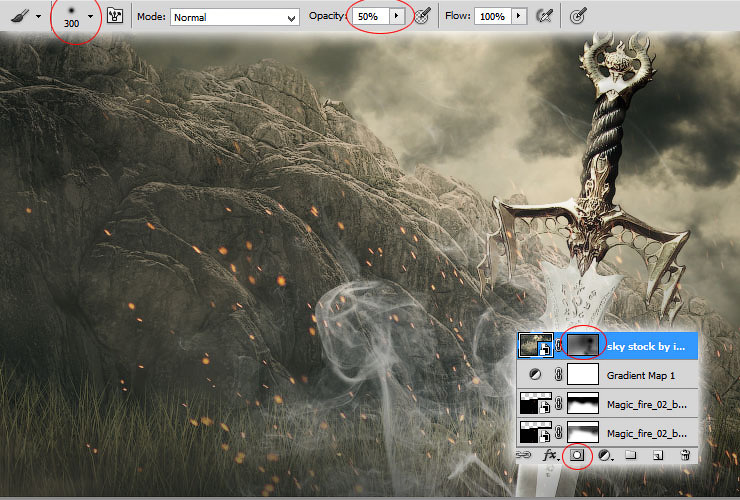Click the Link layers icon
This screenshot has width=740, height=500.
(523, 455)
